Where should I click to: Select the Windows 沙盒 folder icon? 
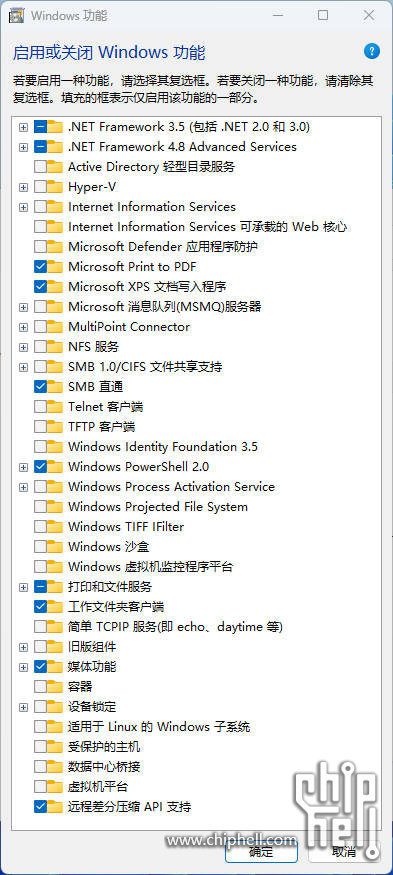[x=55, y=547]
